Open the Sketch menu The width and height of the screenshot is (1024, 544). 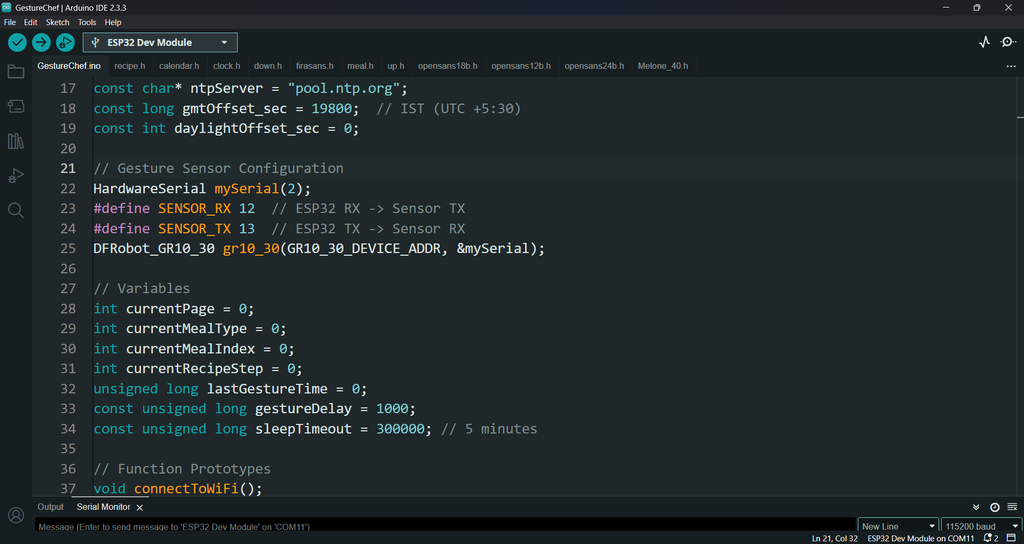point(57,22)
